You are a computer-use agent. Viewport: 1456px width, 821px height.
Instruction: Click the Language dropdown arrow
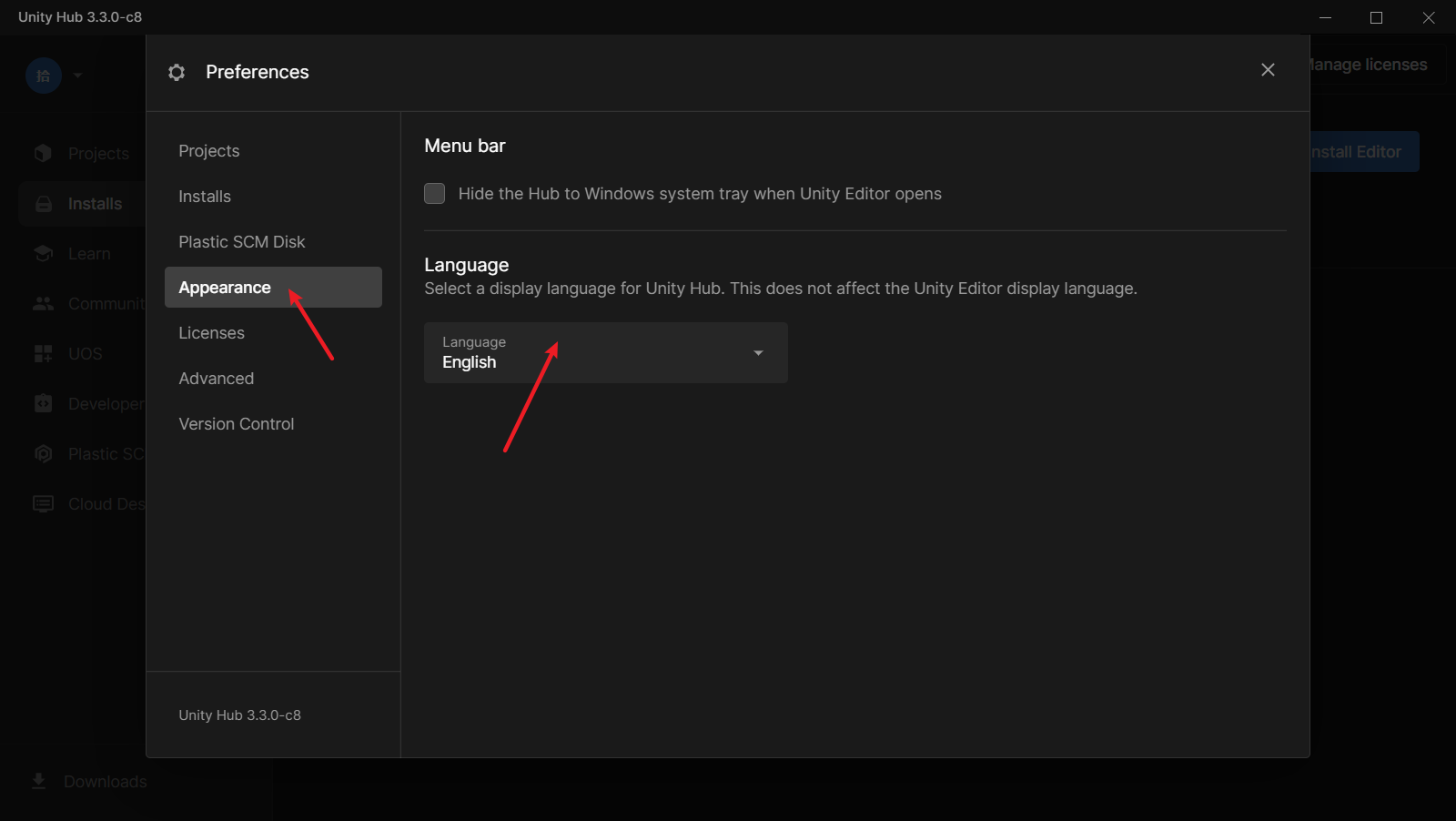pos(758,353)
